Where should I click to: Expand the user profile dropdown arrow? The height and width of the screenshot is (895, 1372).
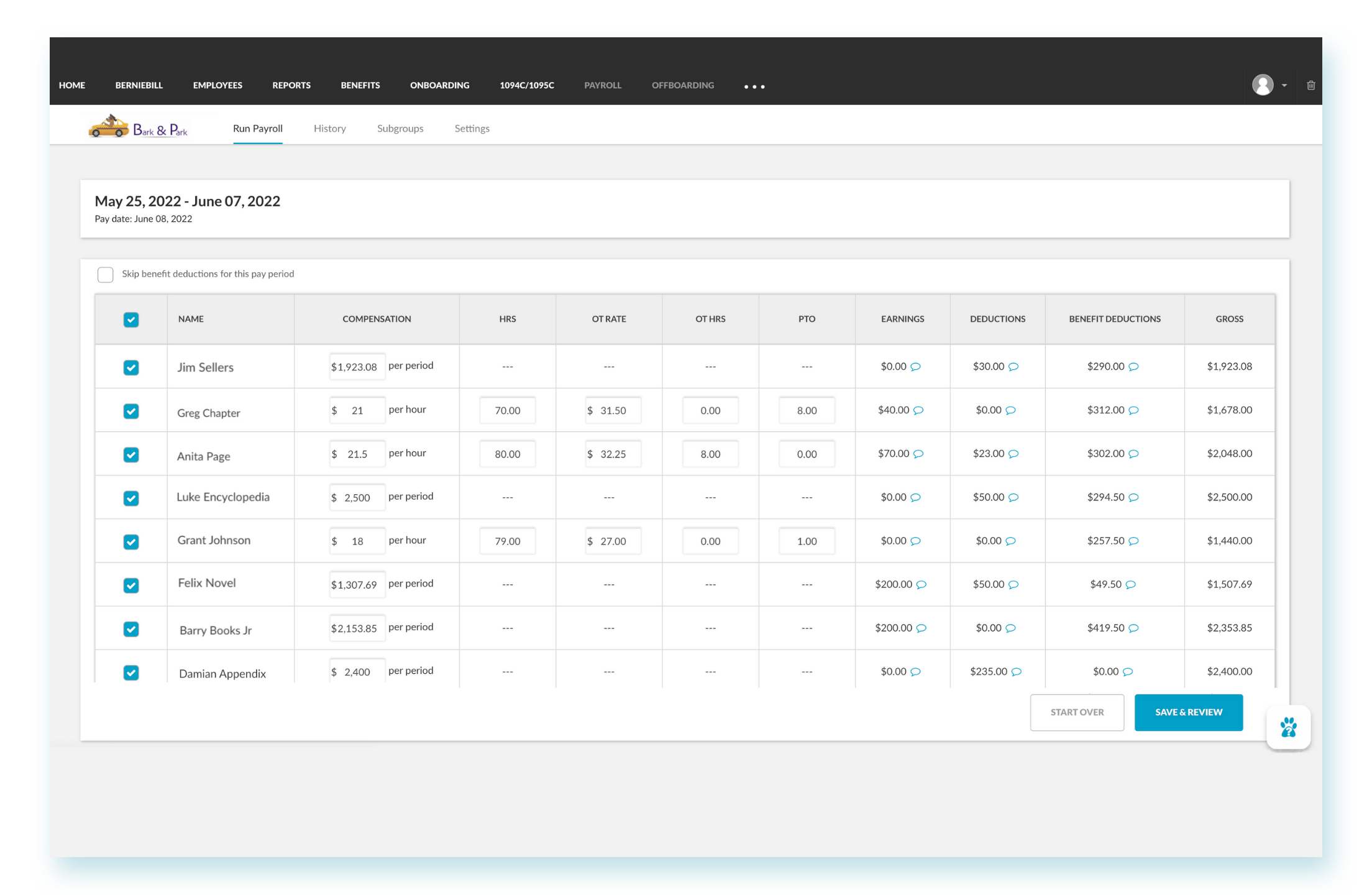(1284, 85)
